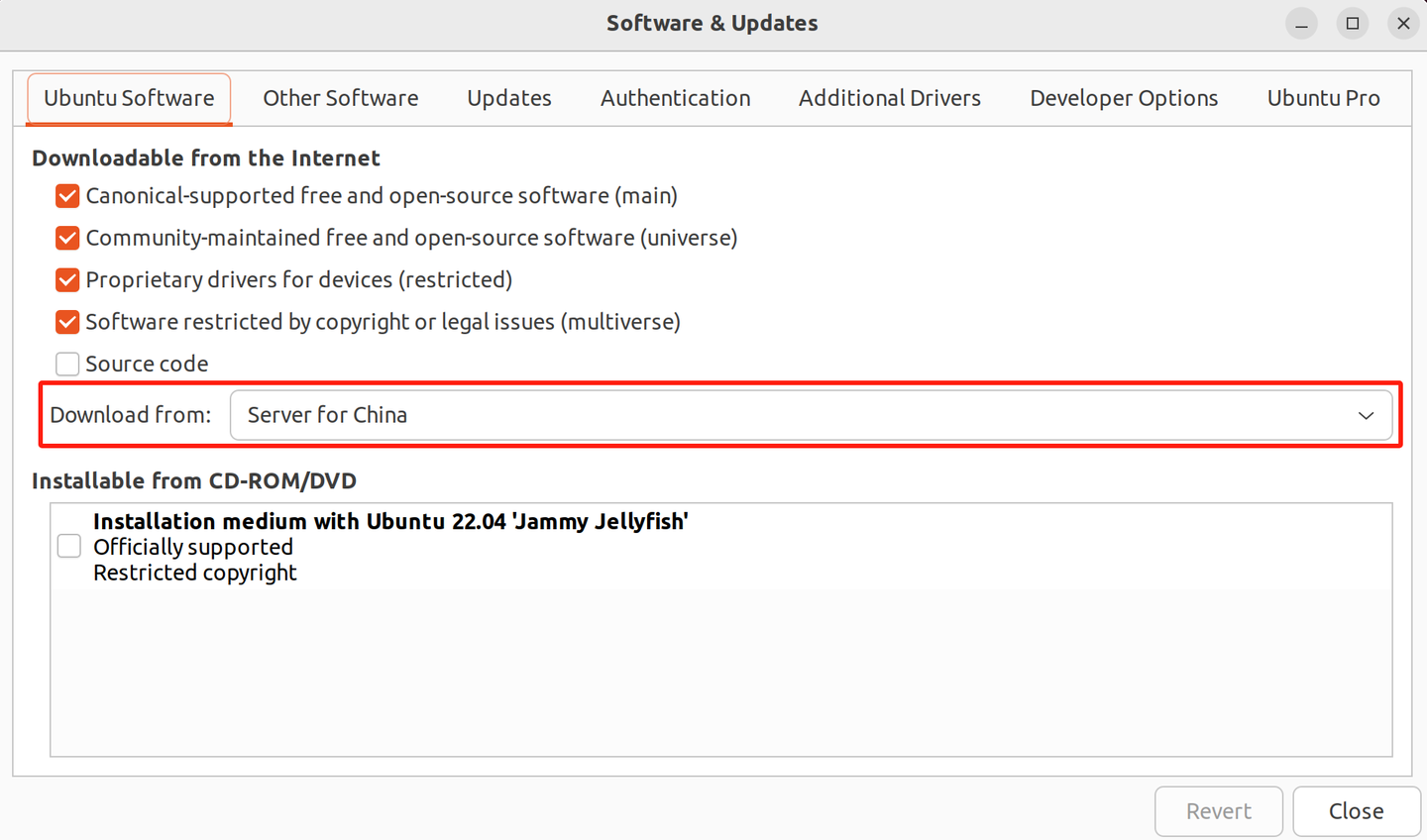Check the Ubuntu 22.04 installation medium
Screen dimensions: 1427x840
pos(68,546)
